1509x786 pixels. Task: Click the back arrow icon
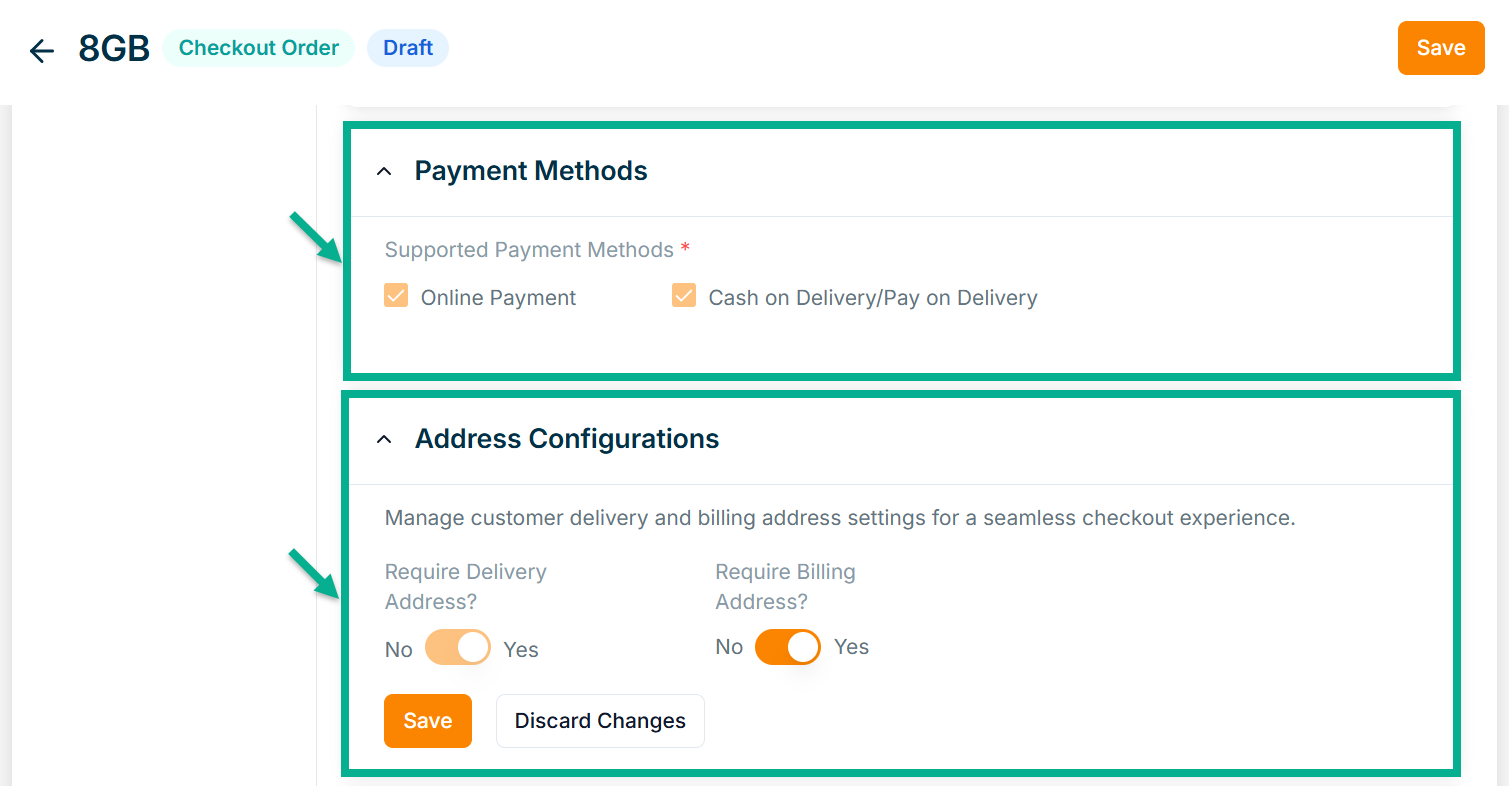click(x=41, y=50)
